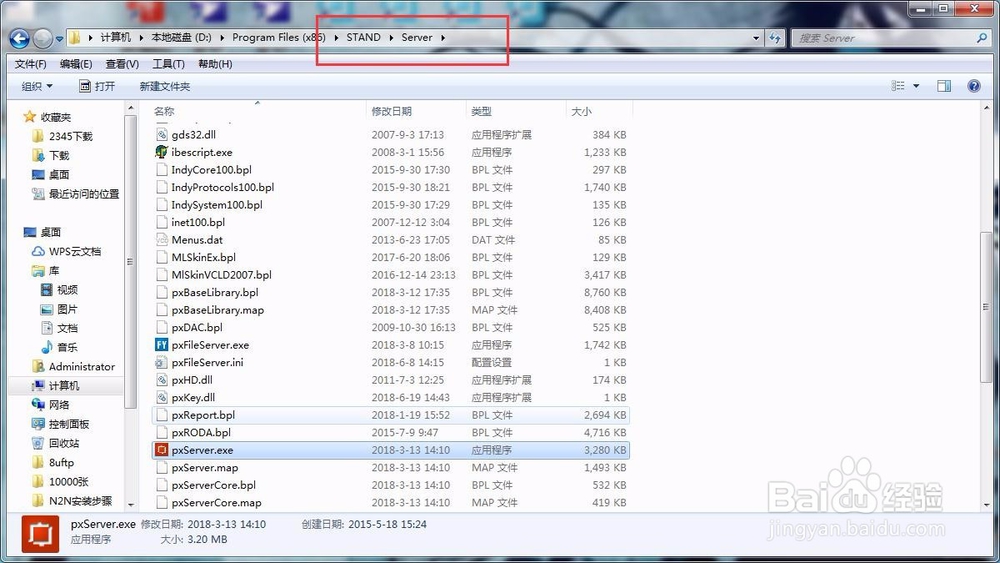Click the pxServer.exe red icon
1000x563 pixels.
(x=161, y=450)
